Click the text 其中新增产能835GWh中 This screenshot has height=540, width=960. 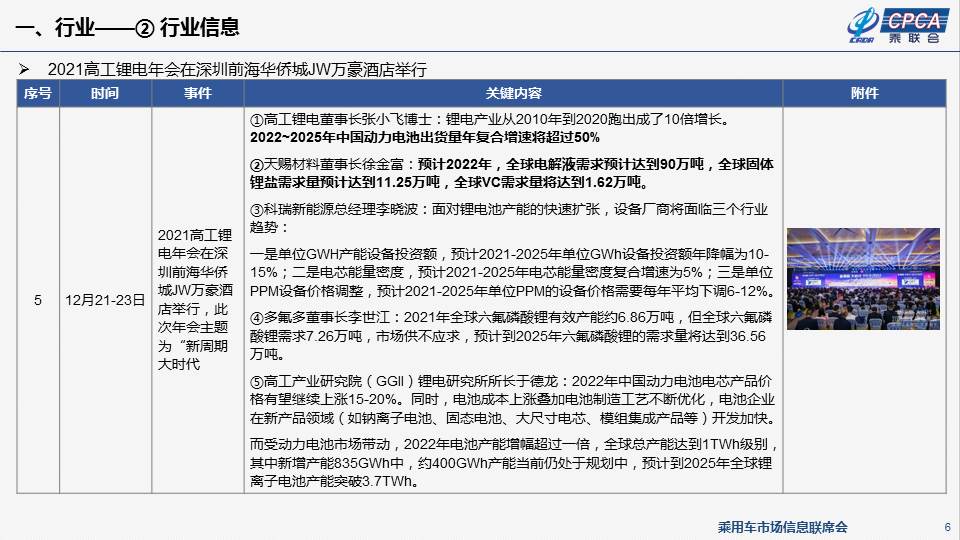[x=326, y=463]
